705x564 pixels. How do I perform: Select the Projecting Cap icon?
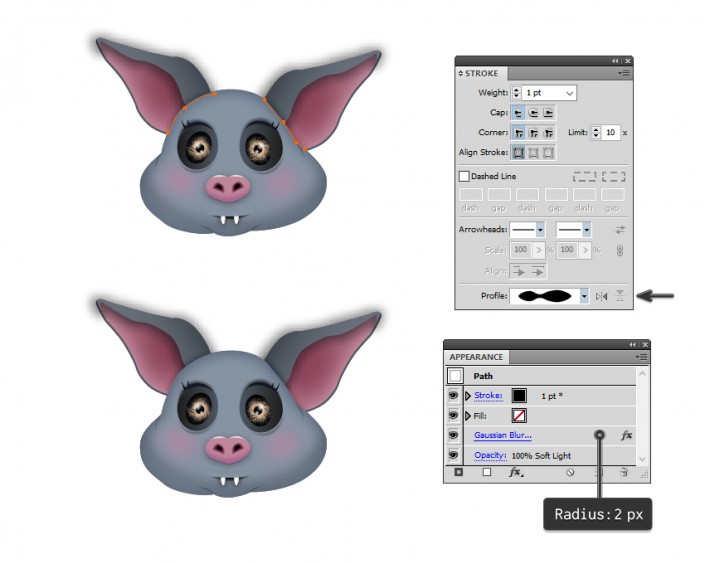point(548,112)
